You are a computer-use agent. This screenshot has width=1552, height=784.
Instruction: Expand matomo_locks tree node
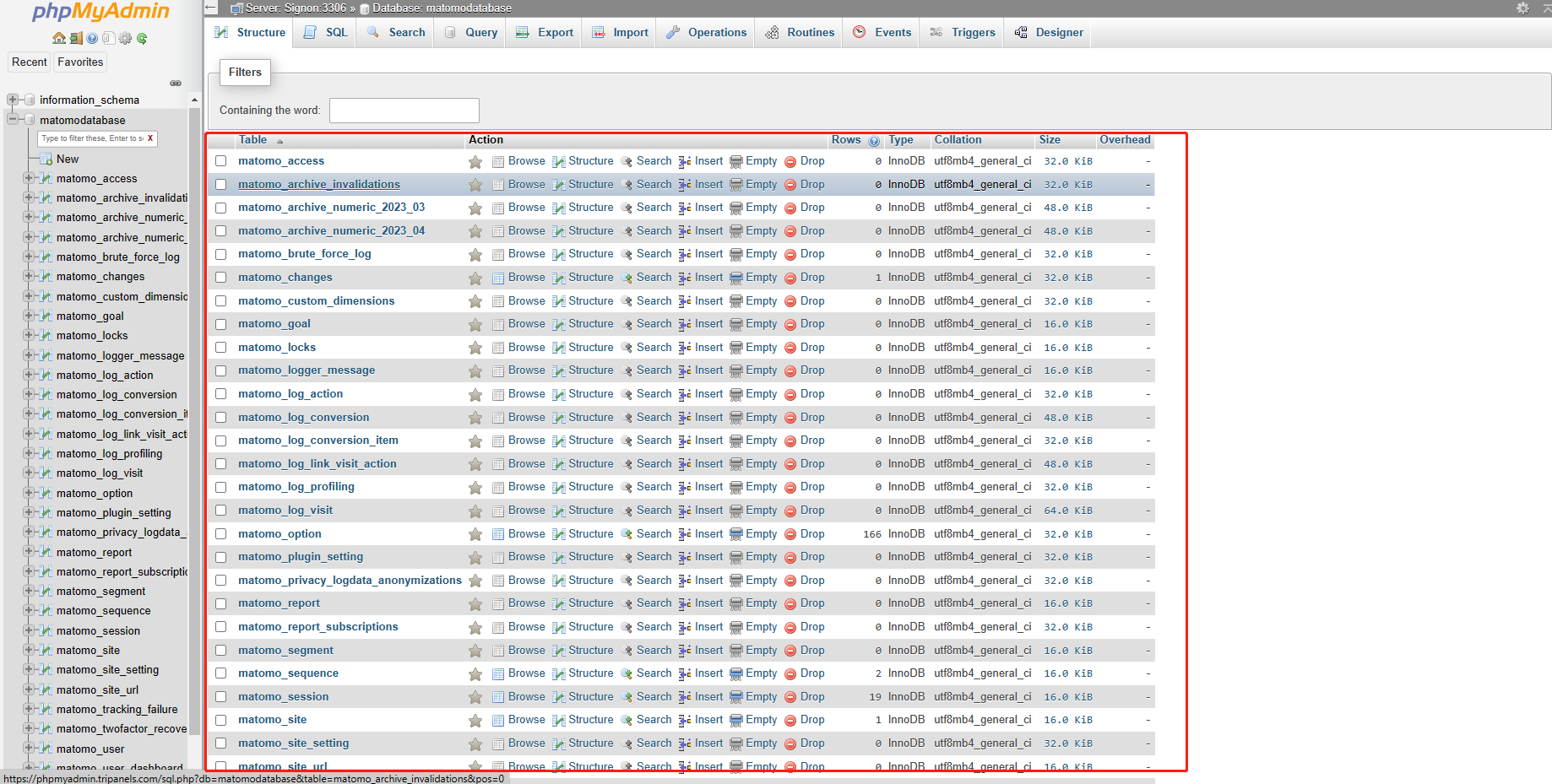click(29, 335)
